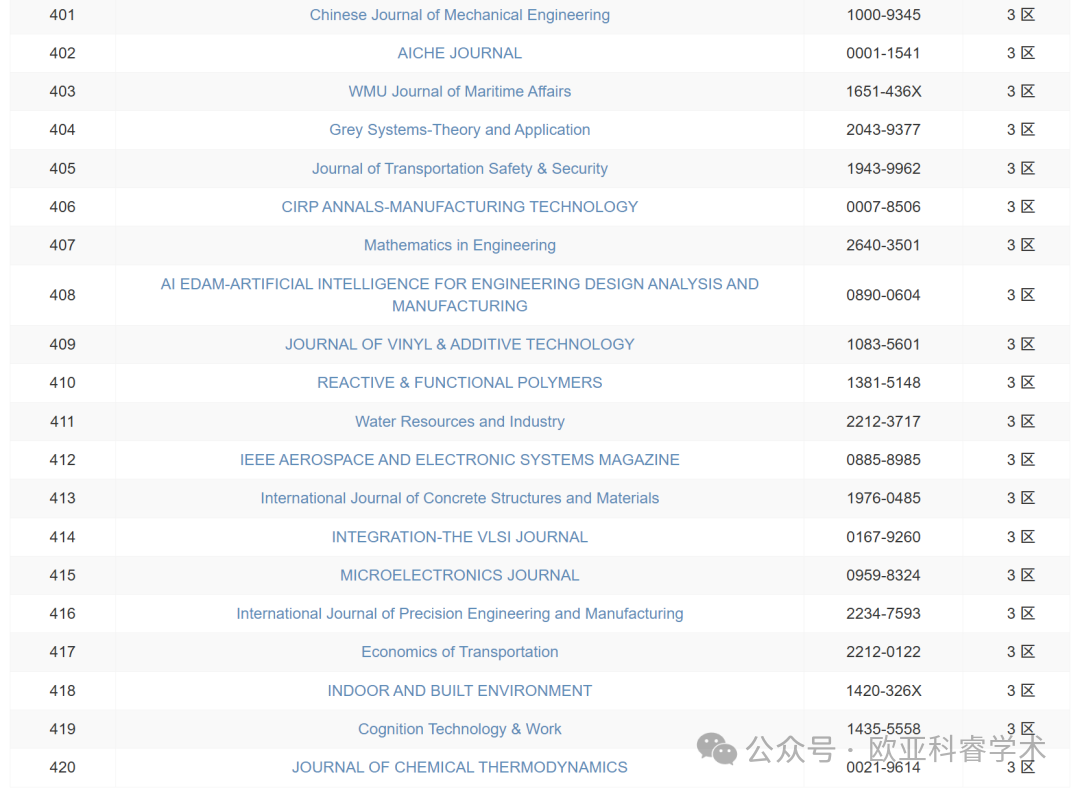Select row number 415
1080x792 pixels.
click(x=62, y=575)
